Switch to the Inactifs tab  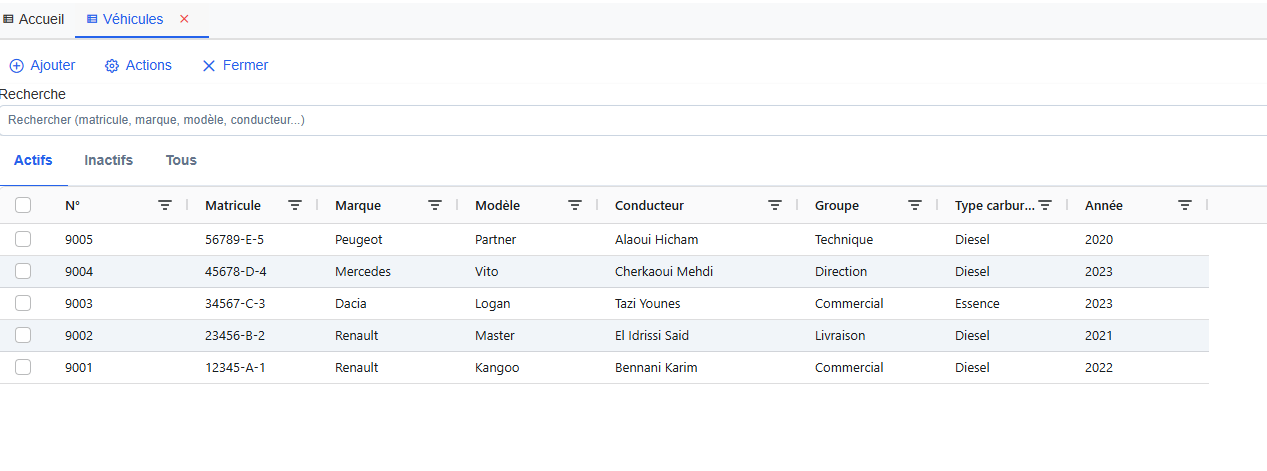coord(108,160)
